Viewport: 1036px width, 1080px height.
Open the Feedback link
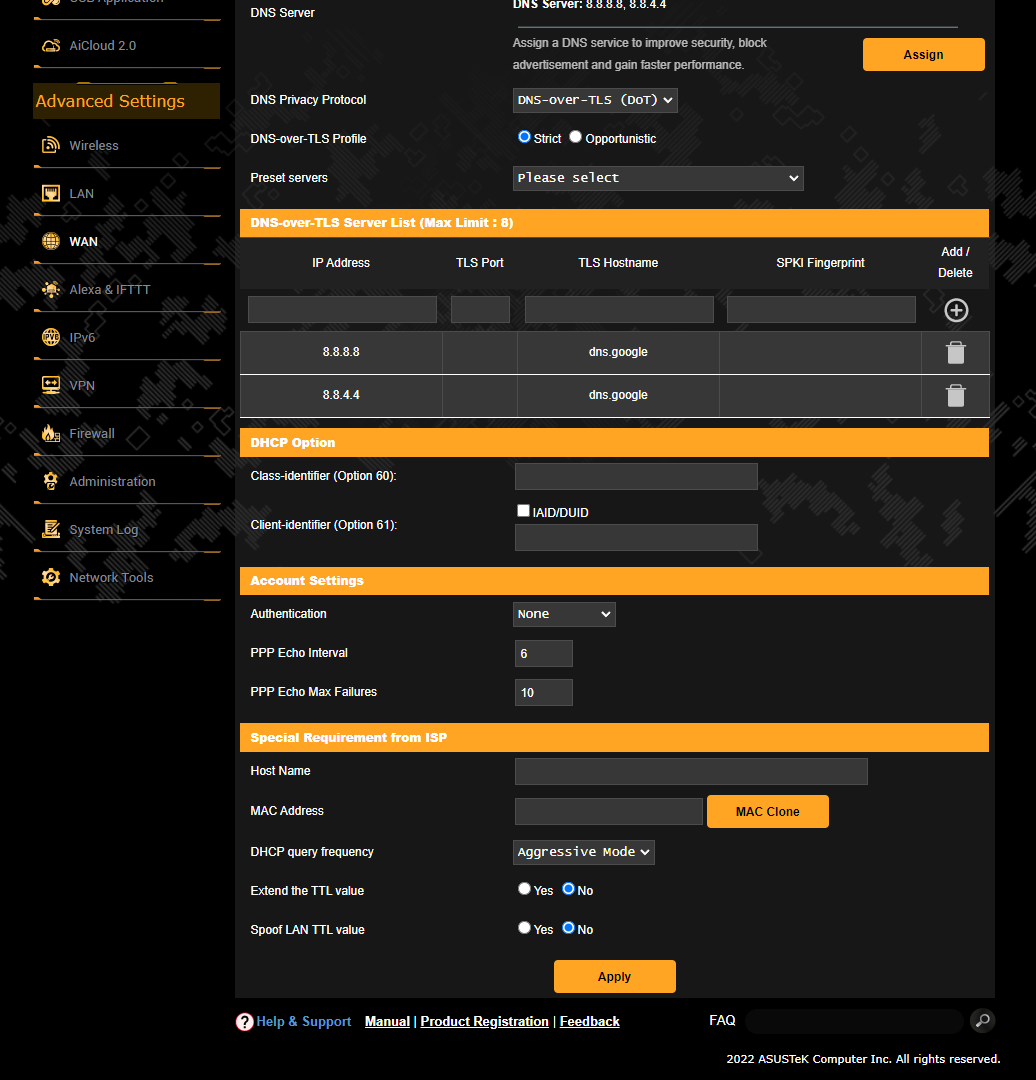click(590, 1021)
